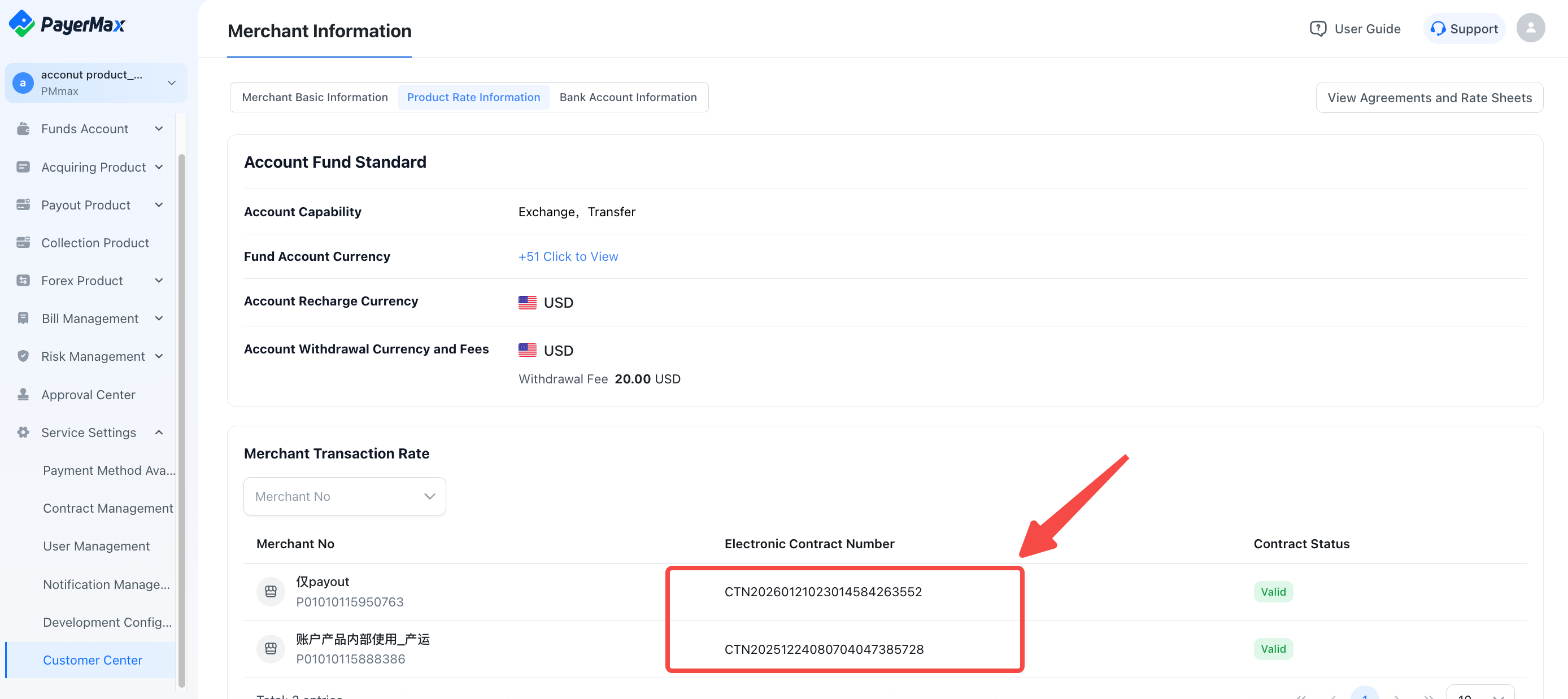
Task: Expand the Forex Product submenu chevron
Action: (x=159, y=280)
